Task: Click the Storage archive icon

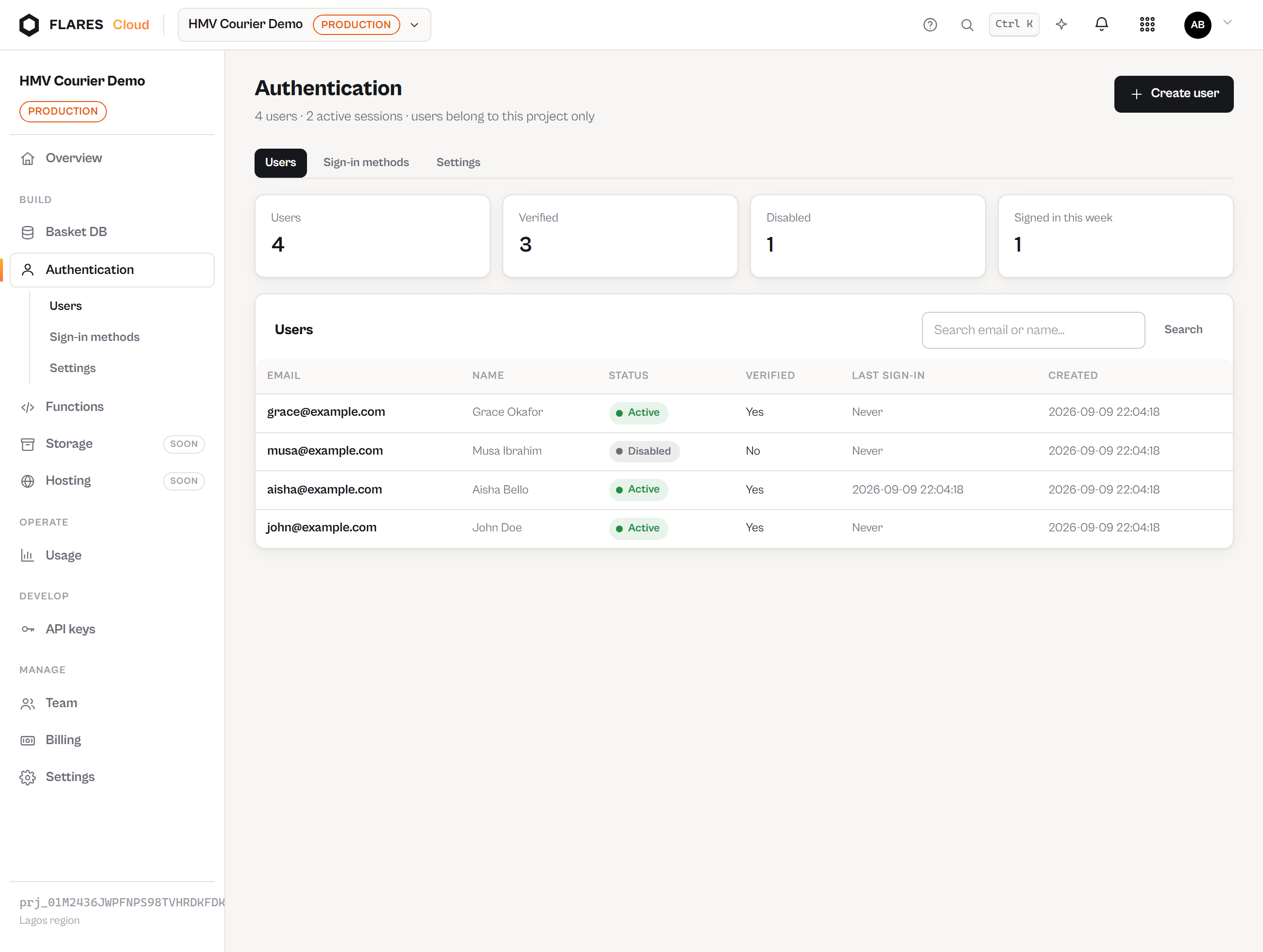Action: [27, 444]
